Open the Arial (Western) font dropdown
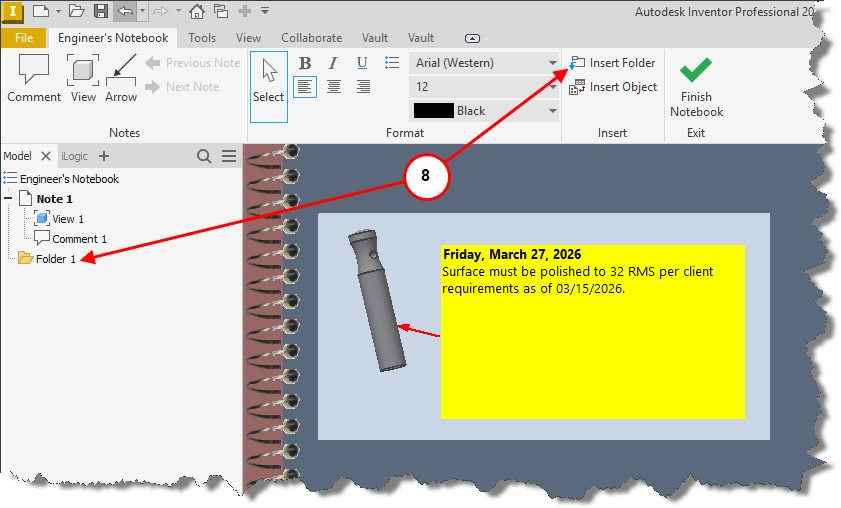 [484, 63]
